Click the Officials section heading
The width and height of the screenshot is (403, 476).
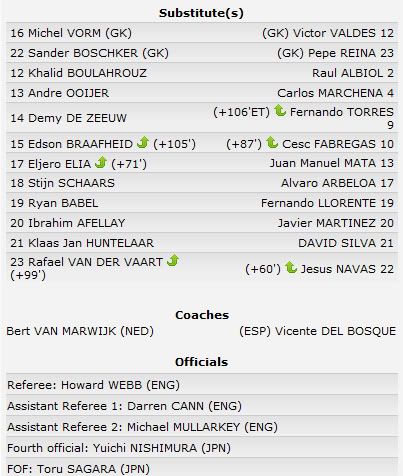[x=202, y=362]
